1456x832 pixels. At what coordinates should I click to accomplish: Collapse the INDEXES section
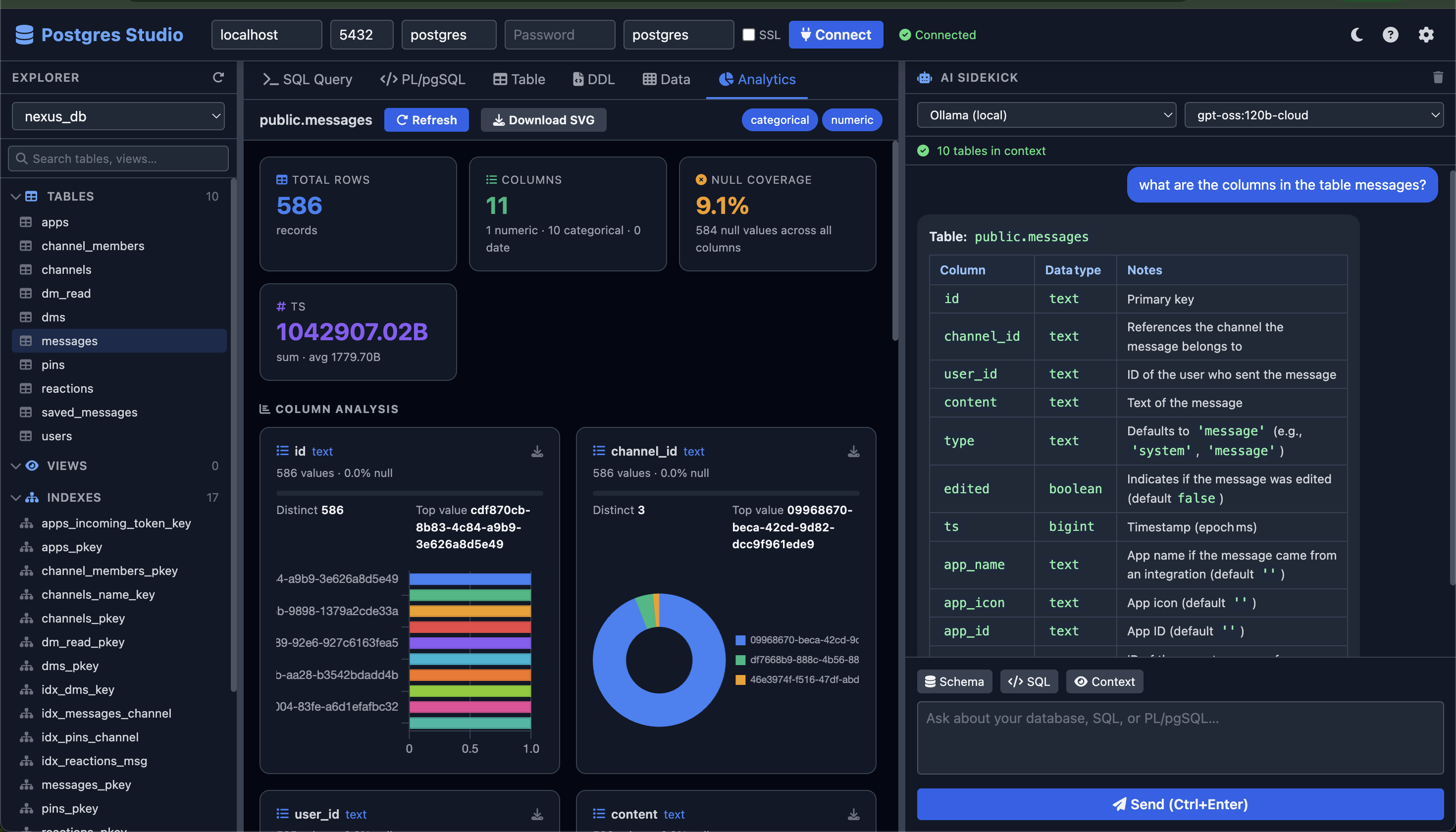tap(15, 497)
